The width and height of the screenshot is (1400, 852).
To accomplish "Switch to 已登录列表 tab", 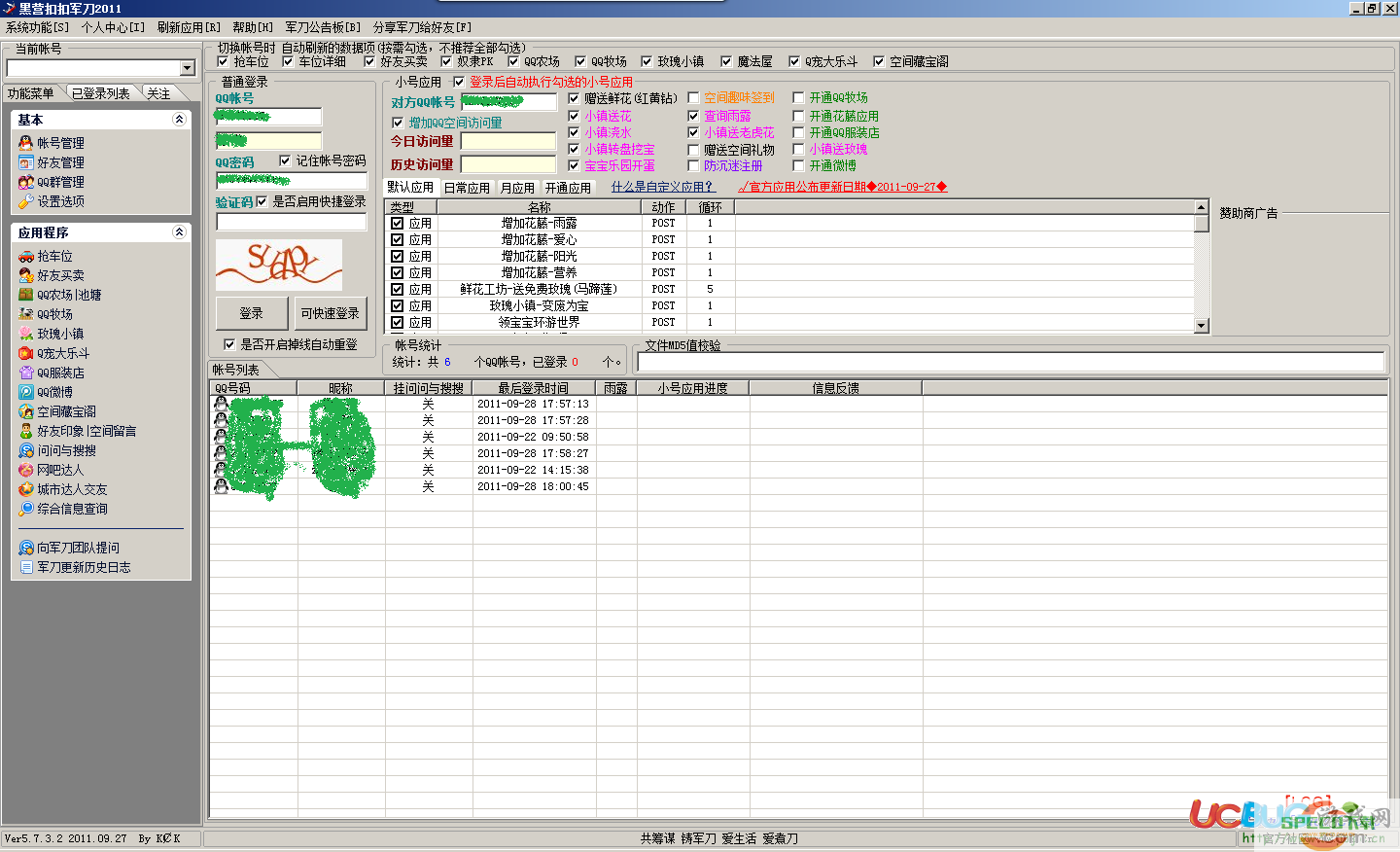I will (x=101, y=93).
